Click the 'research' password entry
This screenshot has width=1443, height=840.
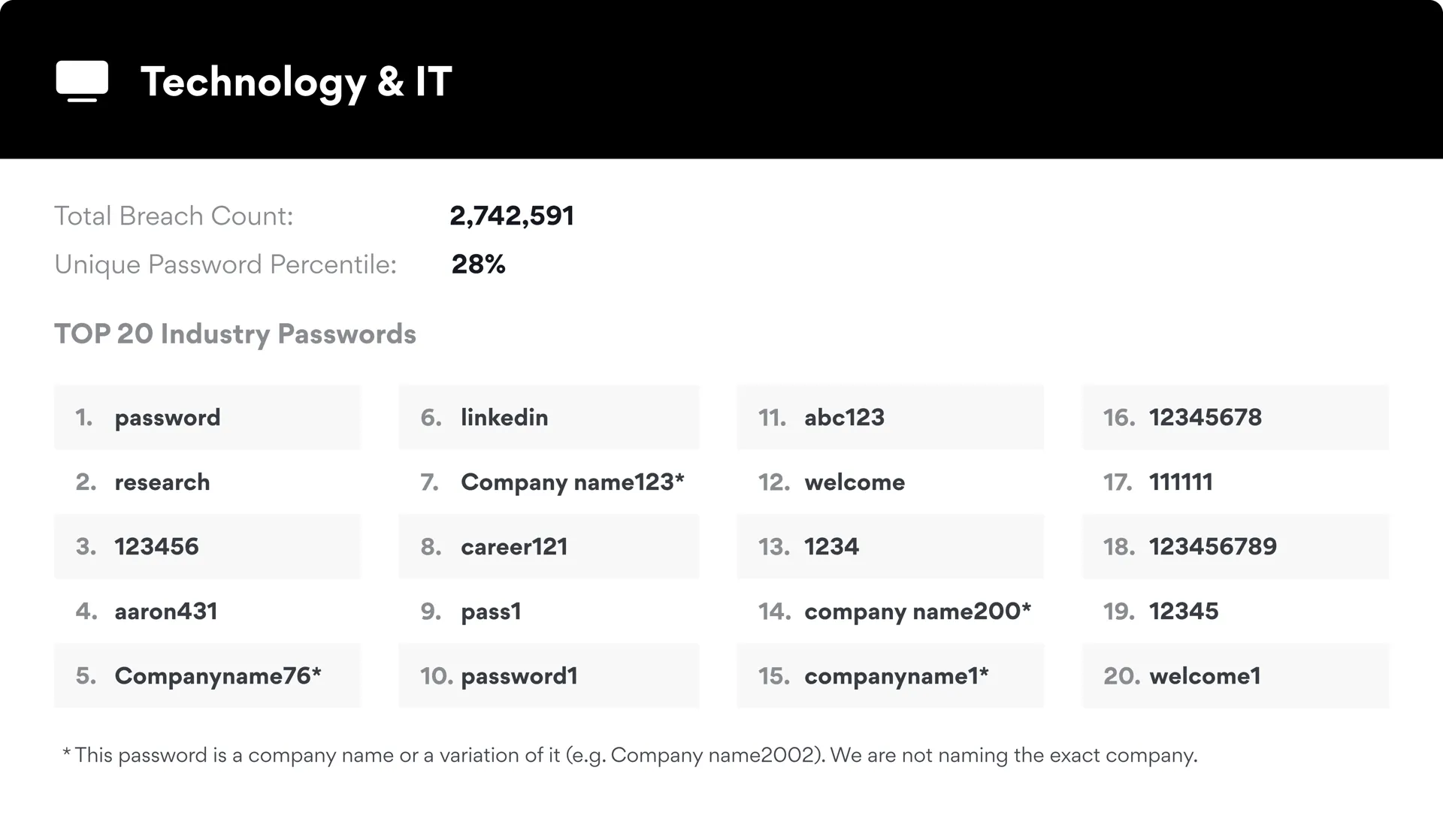click(162, 482)
